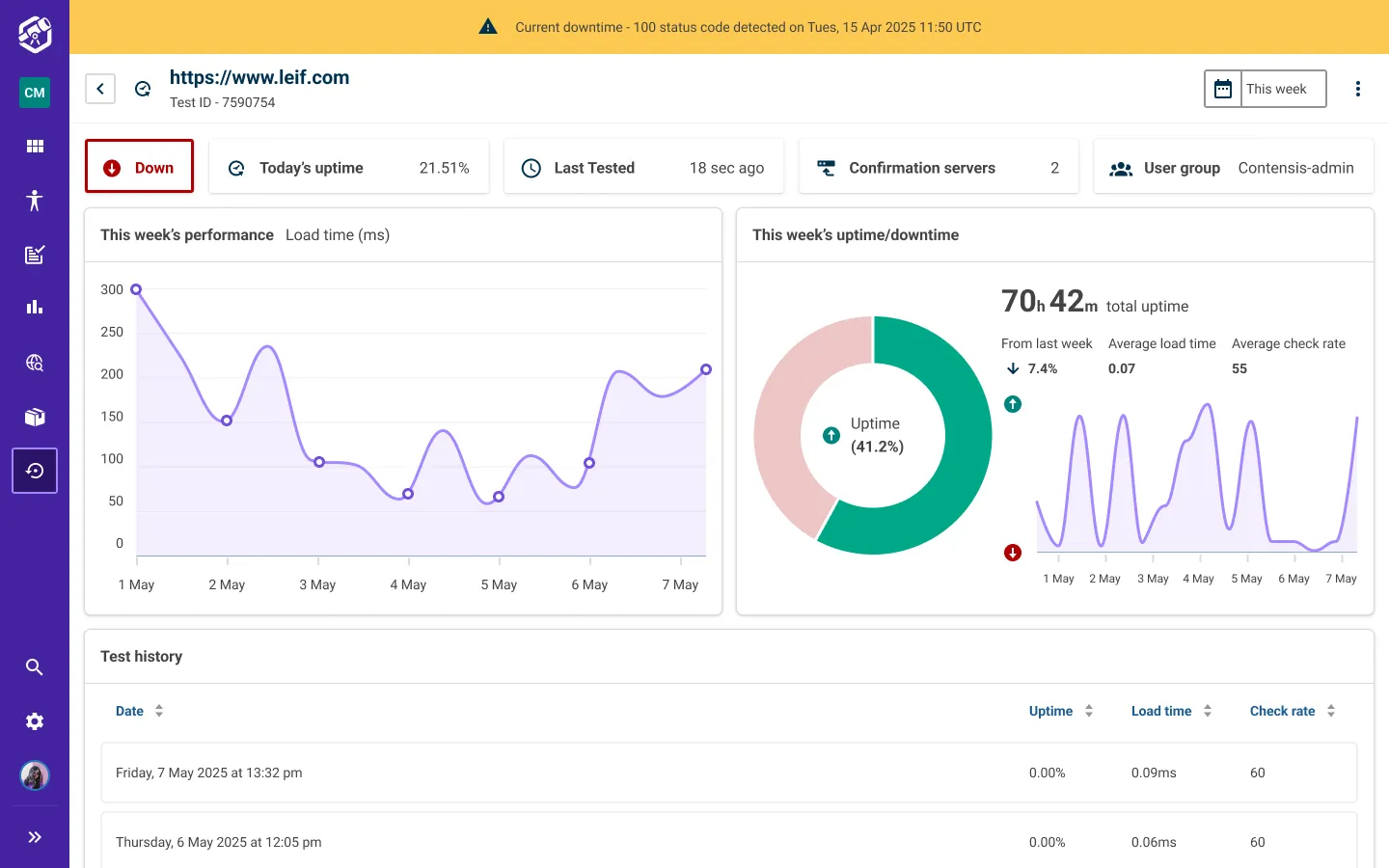Click the Down status button
Image resolution: width=1389 pixels, height=868 pixels.
[x=140, y=167]
